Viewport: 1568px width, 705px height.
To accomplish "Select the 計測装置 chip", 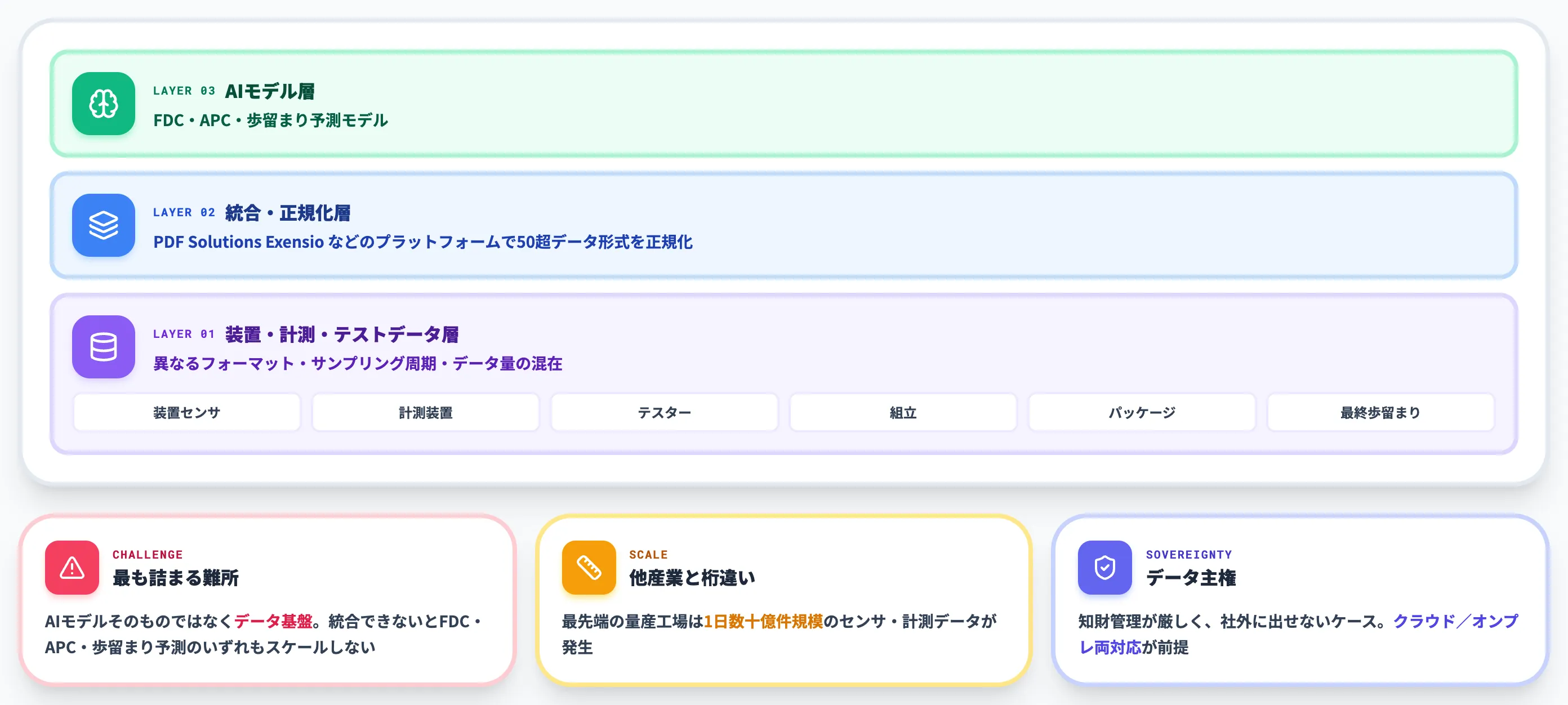I will point(425,413).
